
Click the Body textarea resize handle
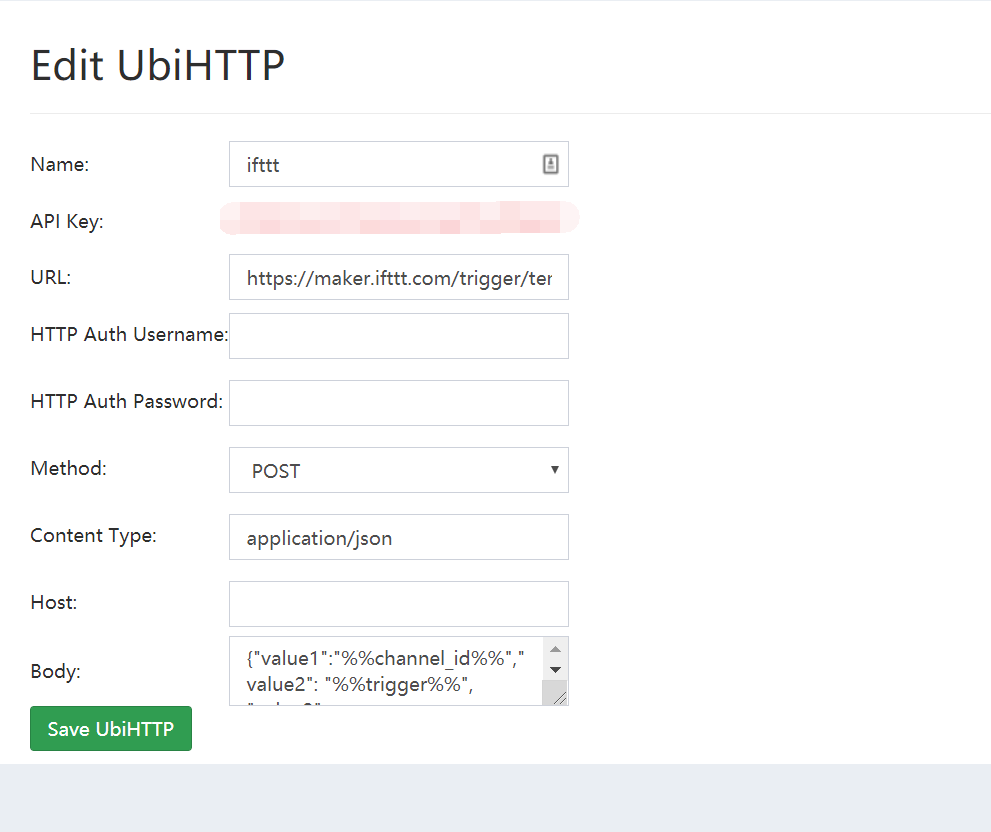(559, 697)
